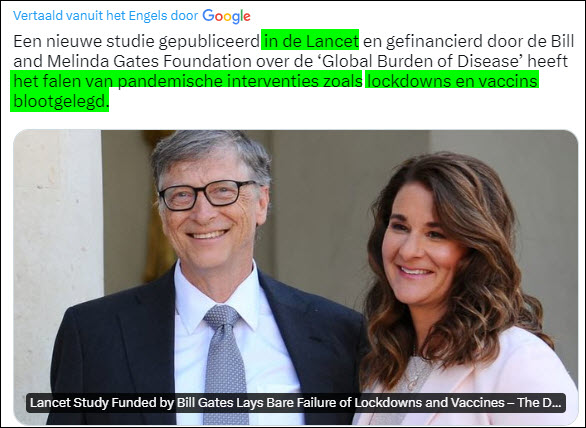Click the opening words "Een nieuwe studie gepubliceerd"

(x=136, y=41)
